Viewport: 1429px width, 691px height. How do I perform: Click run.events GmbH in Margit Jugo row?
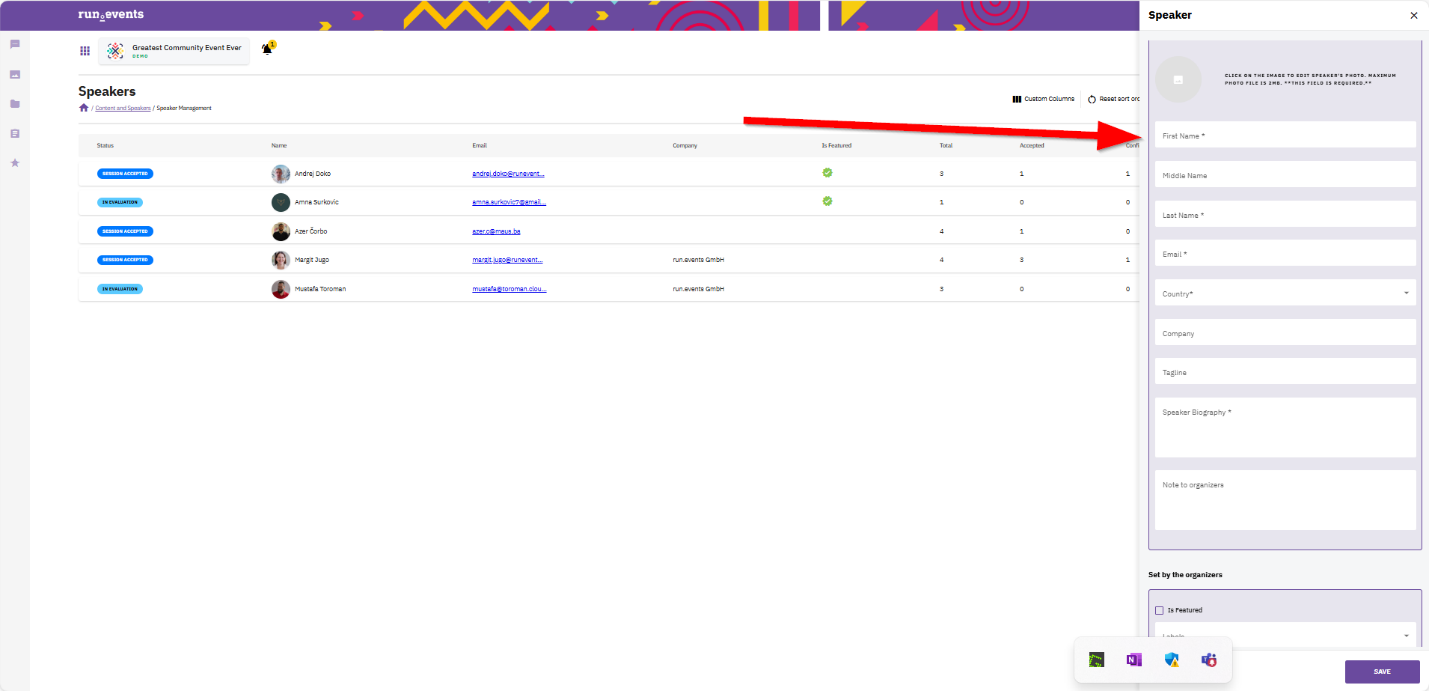point(698,260)
